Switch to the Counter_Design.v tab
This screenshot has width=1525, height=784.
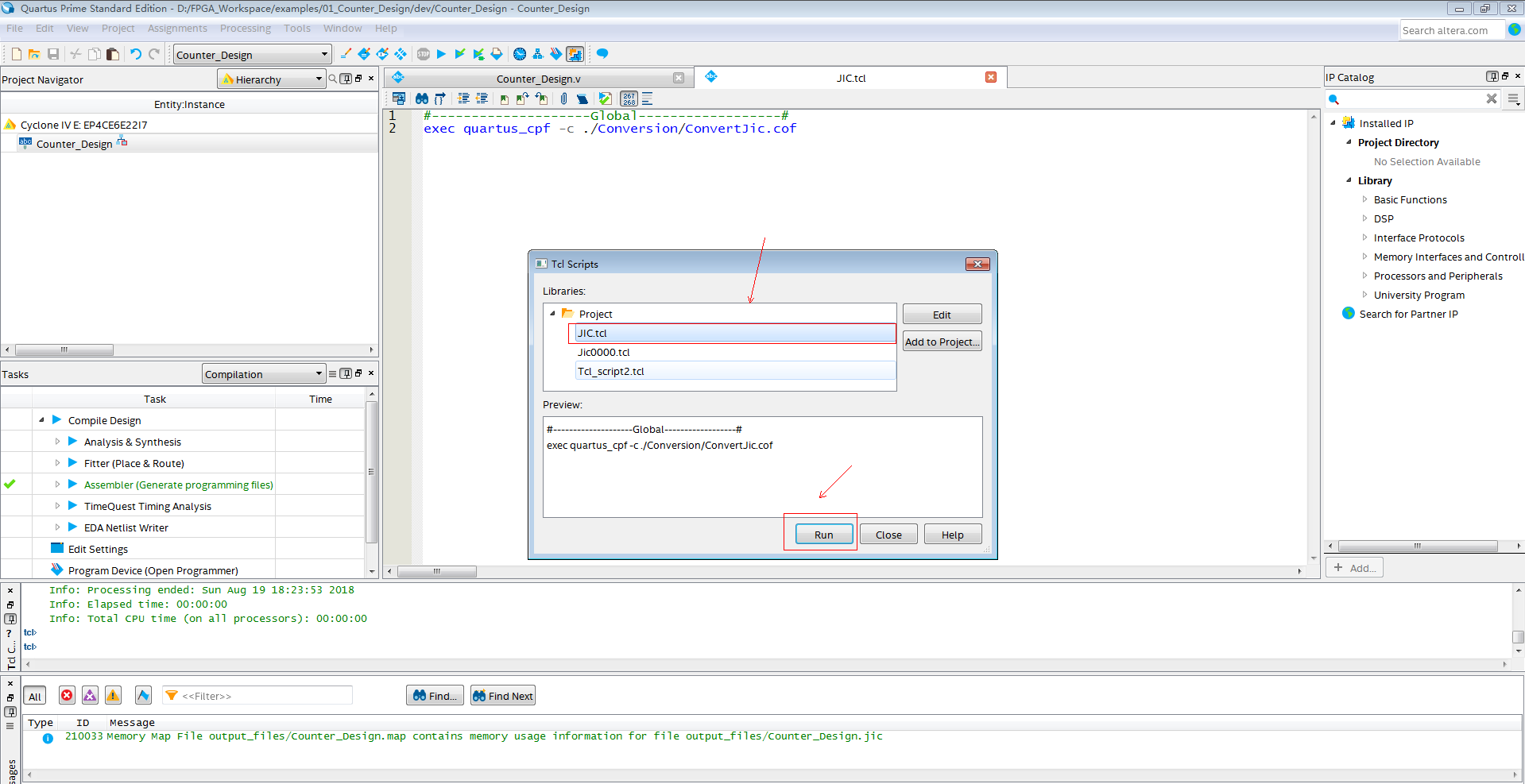point(539,78)
